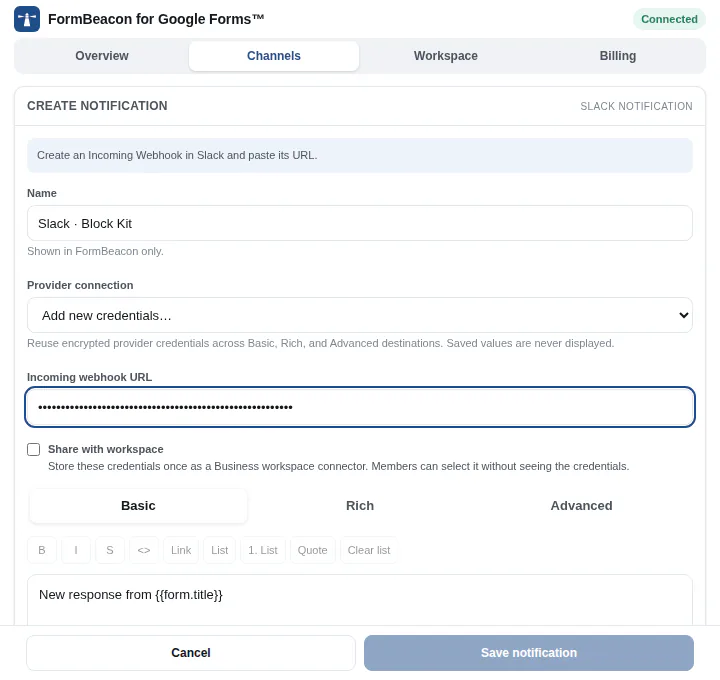Click the 'Store these credentials once' description

[x=338, y=466]
